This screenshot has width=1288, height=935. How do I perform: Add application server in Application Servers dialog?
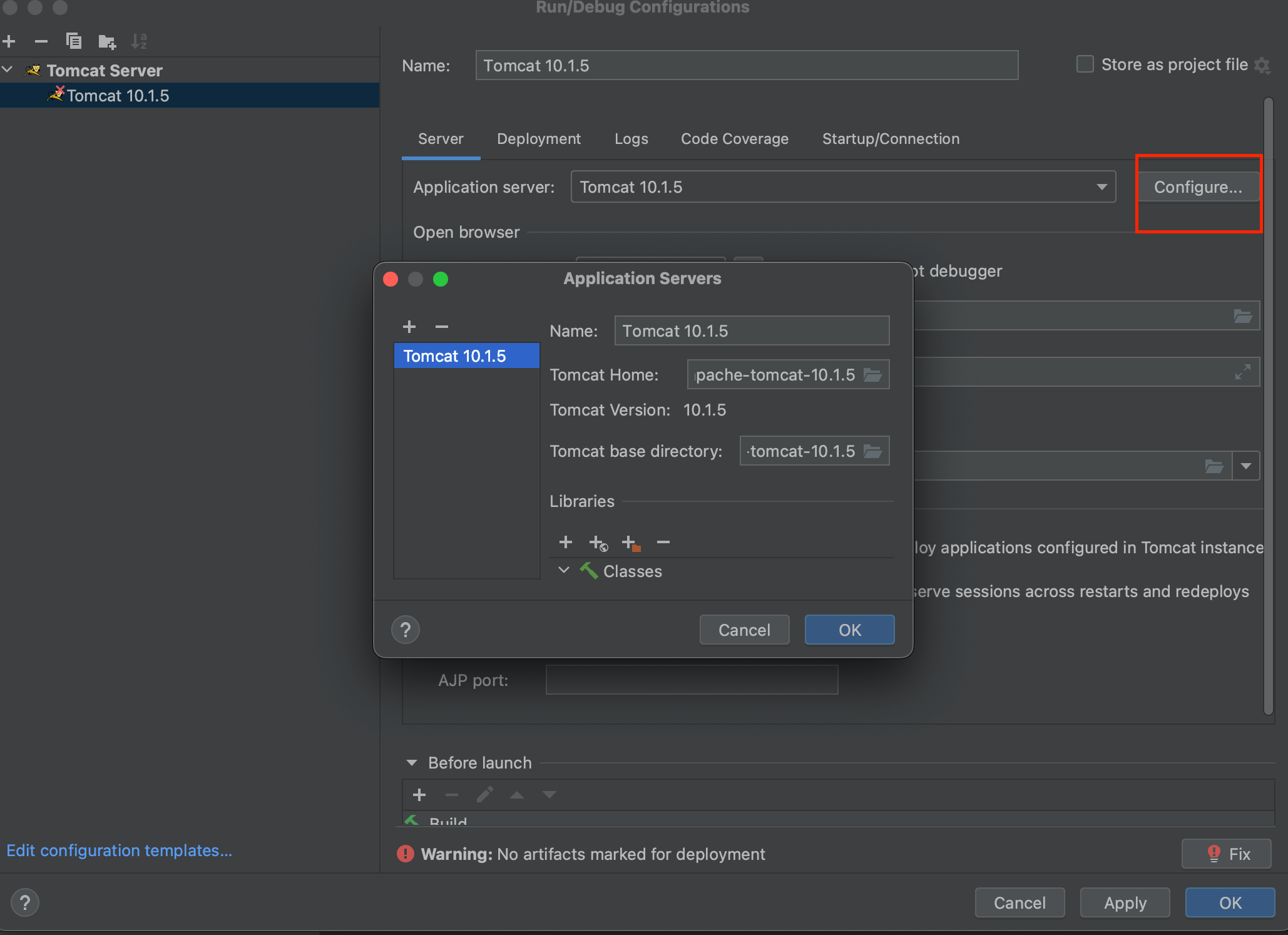click(x=409, y=327)
